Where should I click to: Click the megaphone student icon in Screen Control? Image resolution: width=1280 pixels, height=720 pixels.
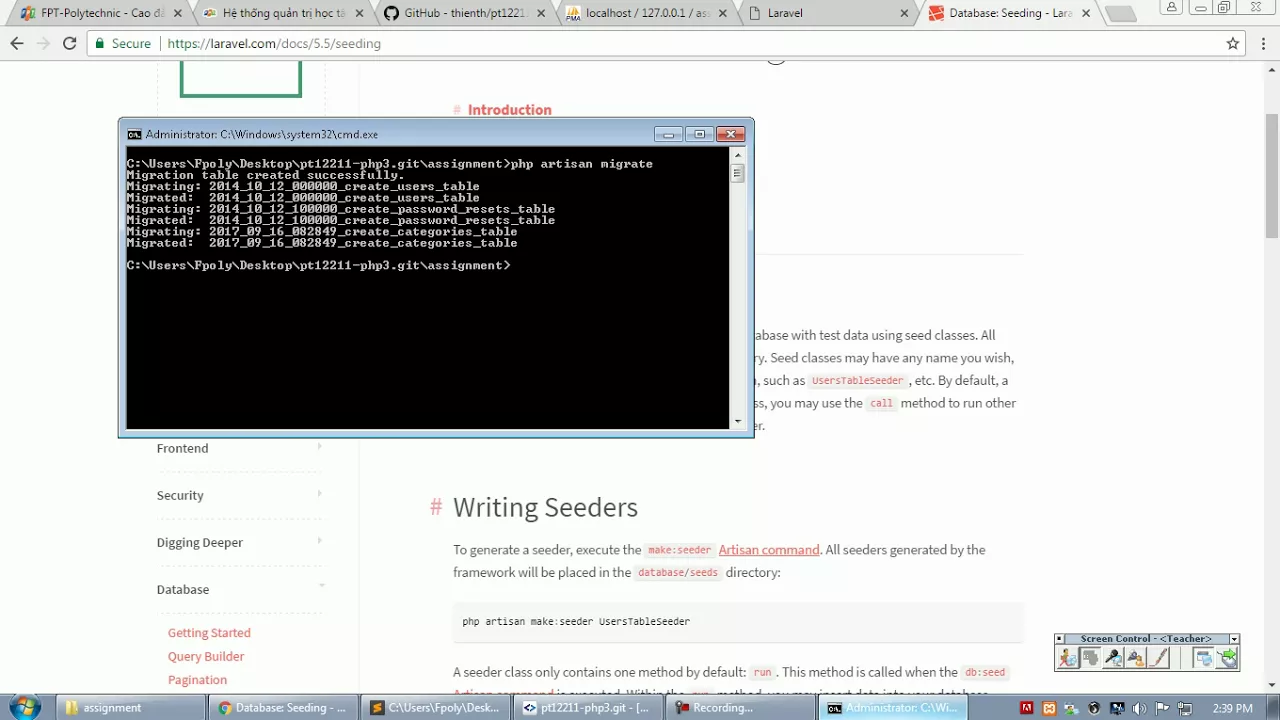[x=1136, y=658]
